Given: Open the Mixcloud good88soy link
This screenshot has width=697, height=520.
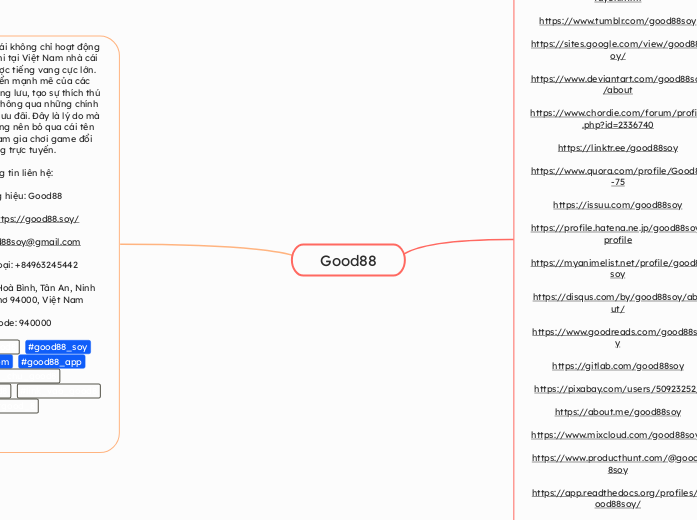Looking at the screenshot, I should click(614, 435).
